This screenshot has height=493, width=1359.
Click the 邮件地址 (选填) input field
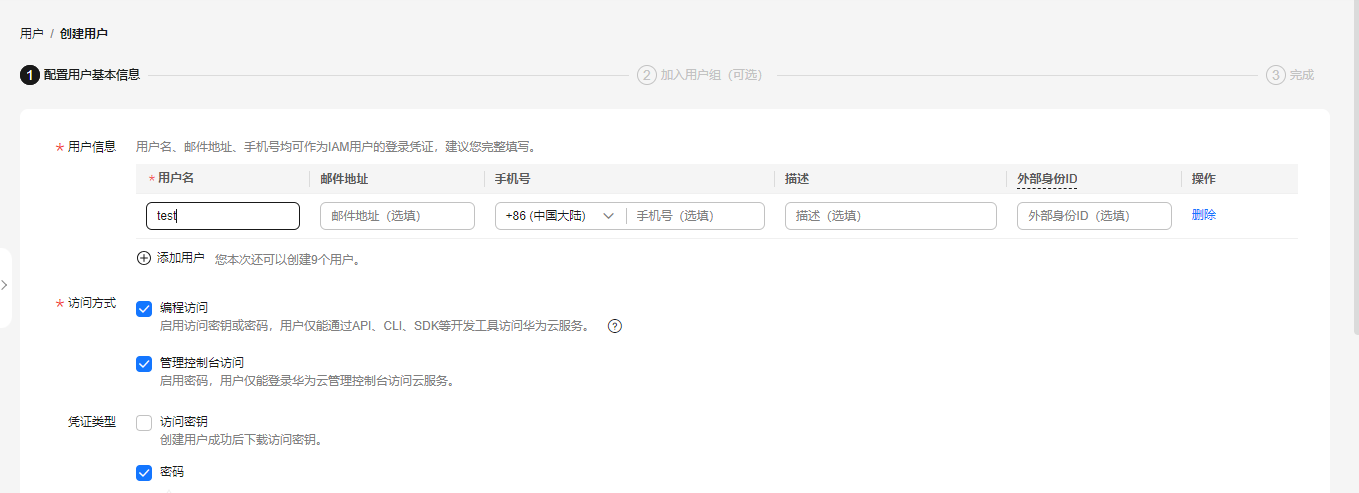(397, 216)
